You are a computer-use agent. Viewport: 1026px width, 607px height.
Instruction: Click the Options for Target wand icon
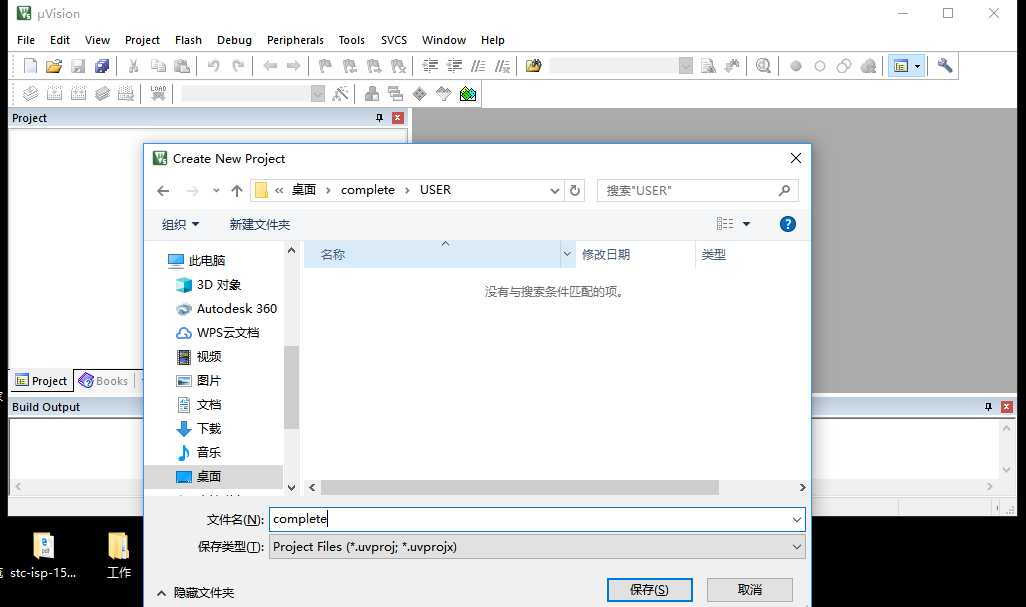(x=340, y=94)
